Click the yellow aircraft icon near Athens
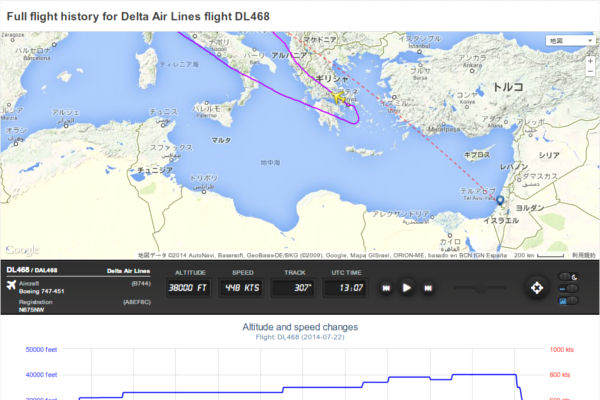This screenshot has width=600, height=400. [x=338, y=97]
